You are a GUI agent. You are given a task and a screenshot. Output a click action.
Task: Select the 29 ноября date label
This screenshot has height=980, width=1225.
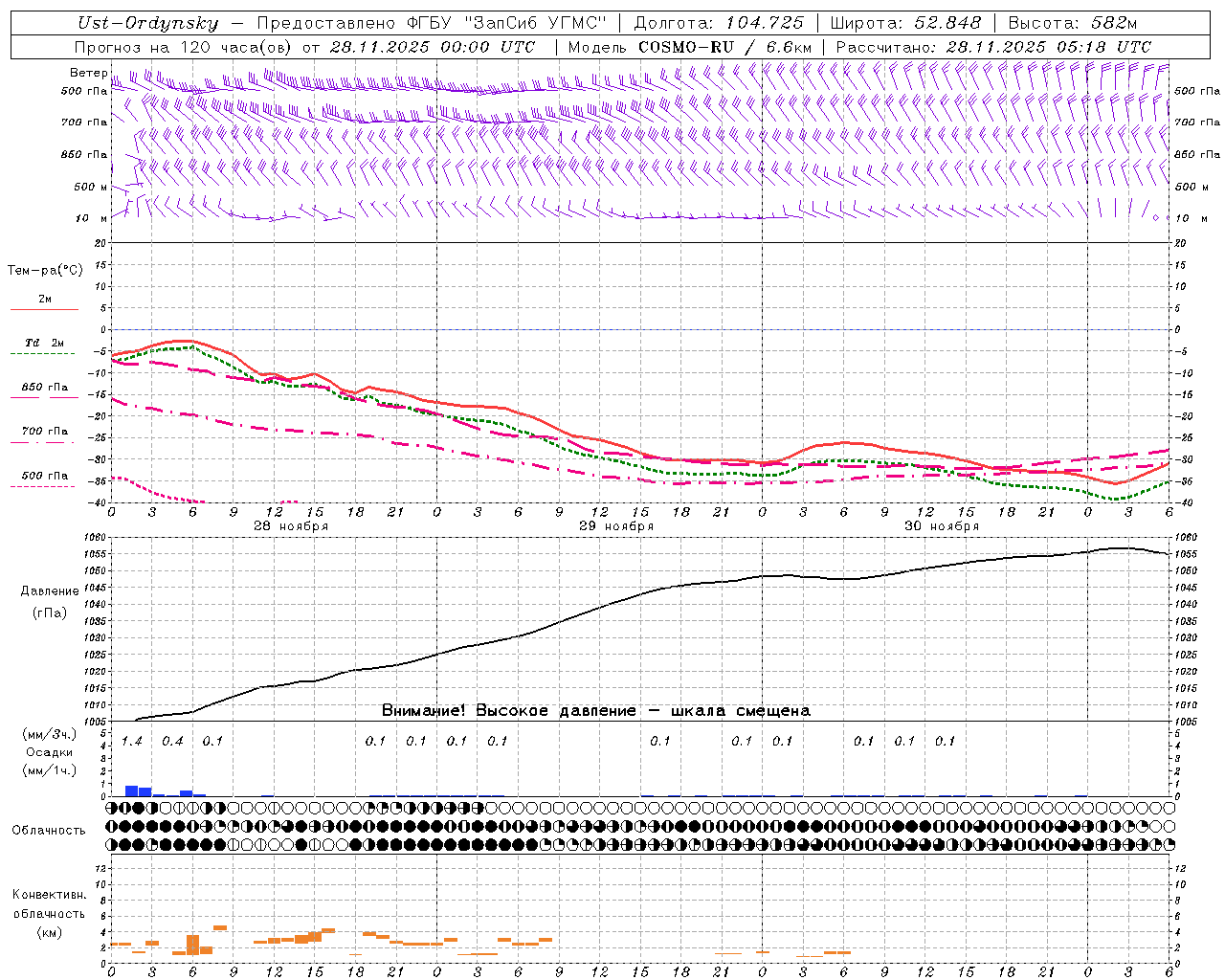[x=616, y=526]
